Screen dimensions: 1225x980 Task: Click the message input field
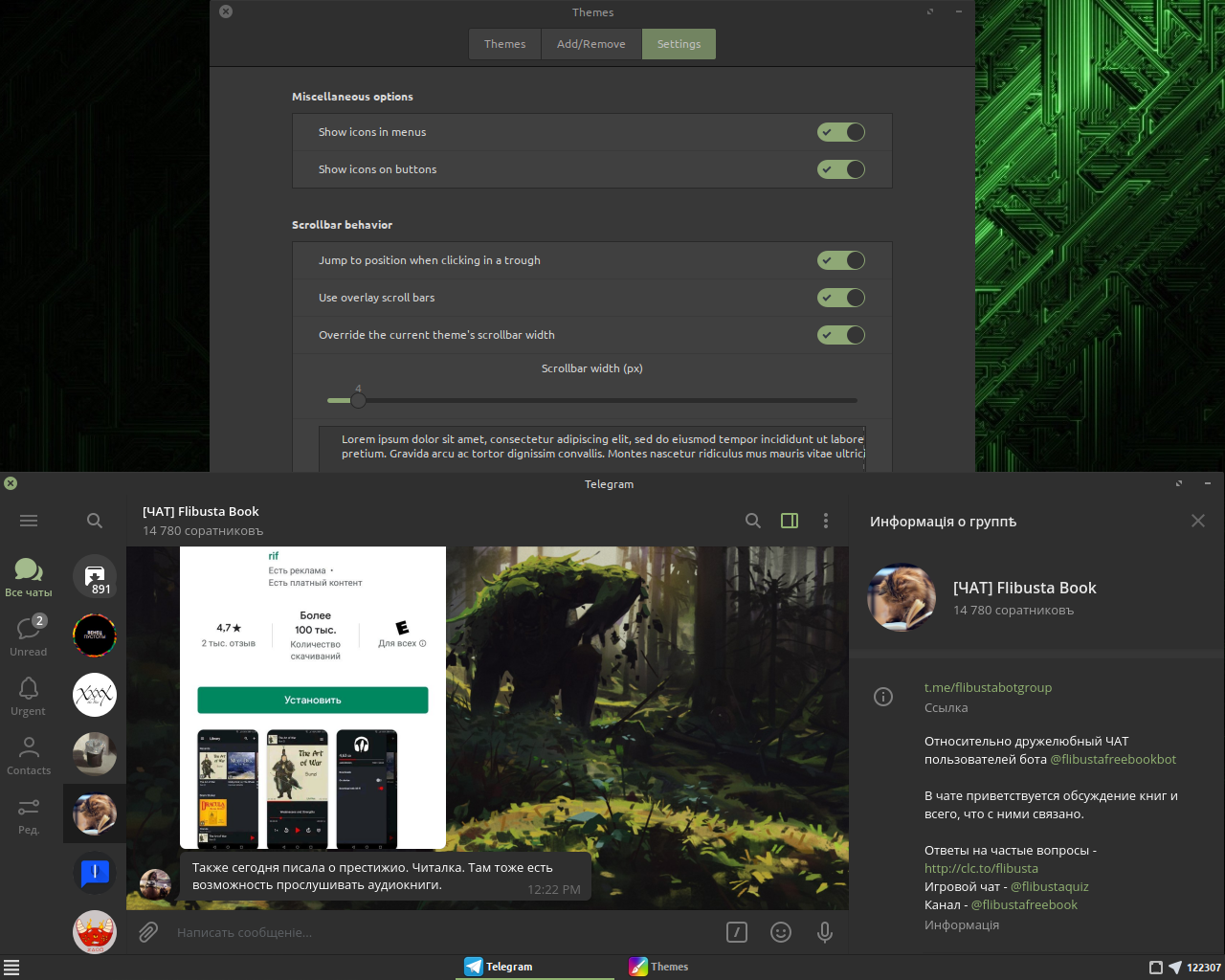[x=440, y=932]
